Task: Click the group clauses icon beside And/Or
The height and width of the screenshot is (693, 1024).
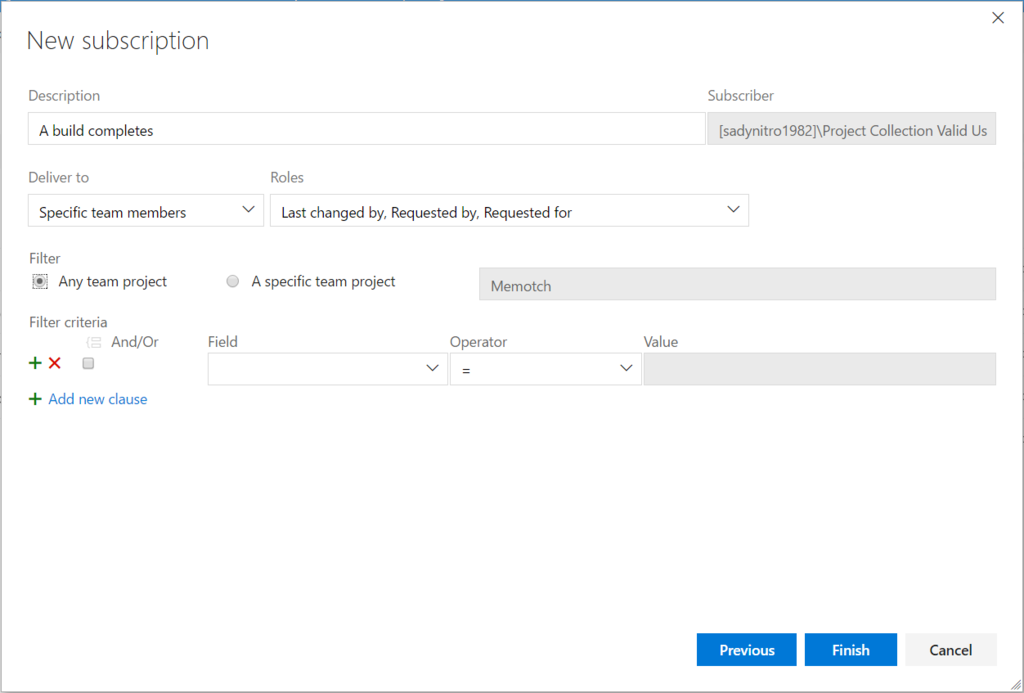Action: (x=94, y=342)
